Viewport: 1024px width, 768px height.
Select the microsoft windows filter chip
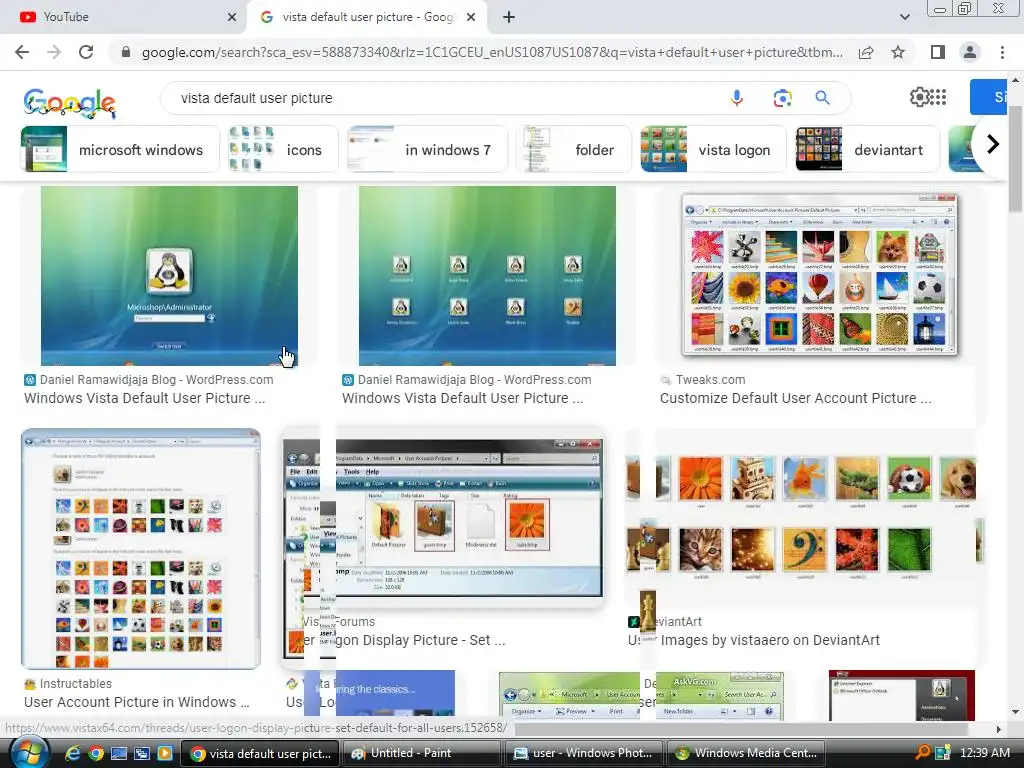pyautogui.click(x=120, y=150)
